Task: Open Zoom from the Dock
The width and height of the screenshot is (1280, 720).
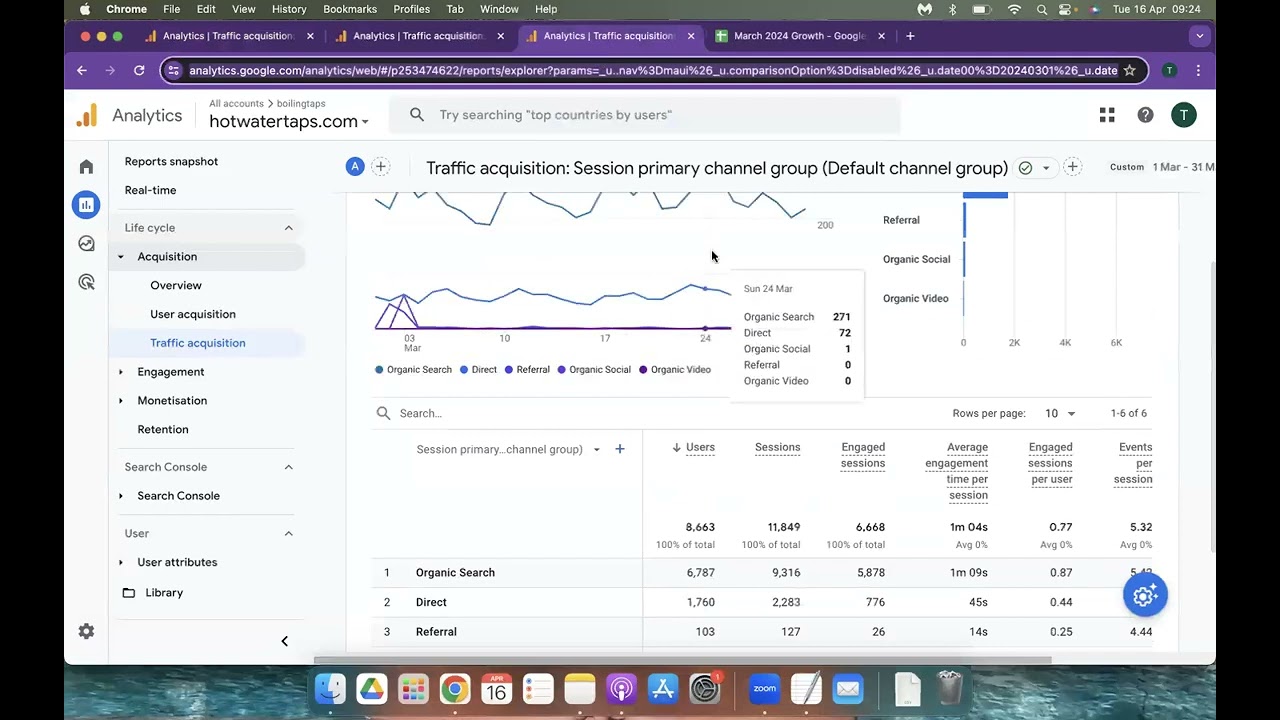Action: pos(765,688)
